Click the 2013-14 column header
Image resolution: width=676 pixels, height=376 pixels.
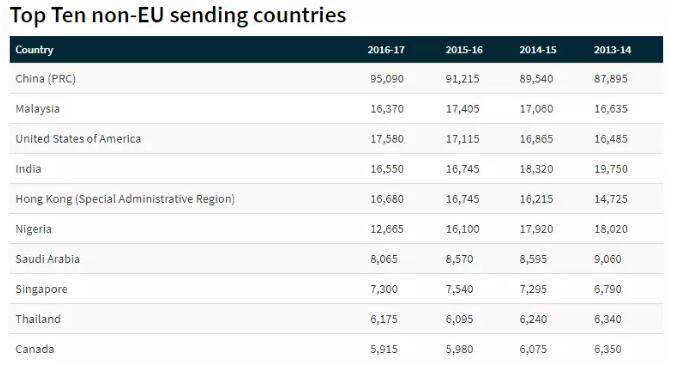613,50
